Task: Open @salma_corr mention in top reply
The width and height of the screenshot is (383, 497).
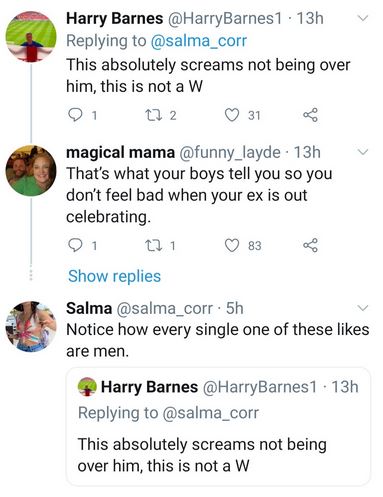Action: click(199, 41)
